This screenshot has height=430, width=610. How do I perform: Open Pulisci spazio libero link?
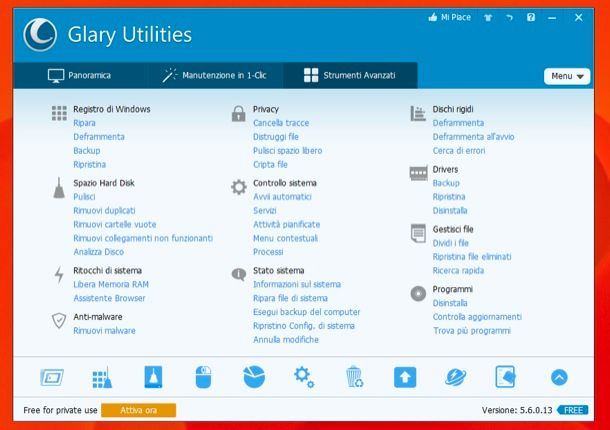(x=287, y=151)
